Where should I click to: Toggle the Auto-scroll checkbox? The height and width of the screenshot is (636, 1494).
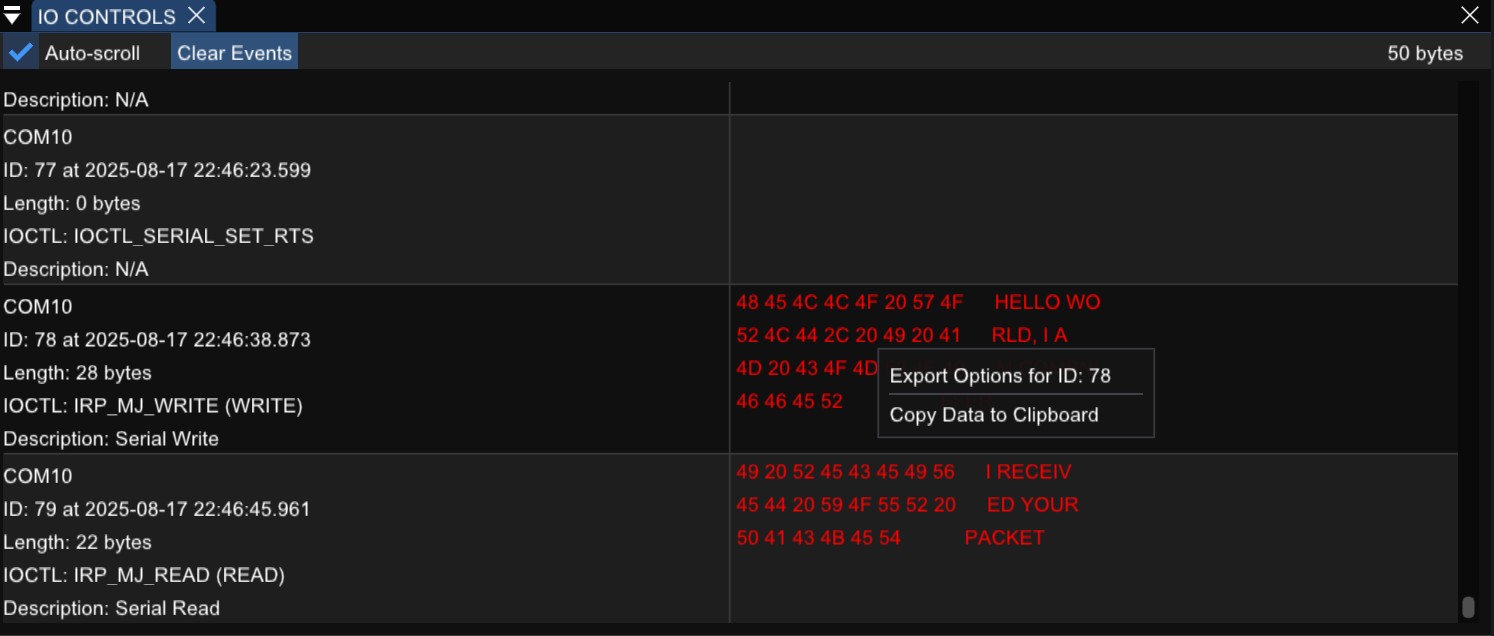pos(20,52)
